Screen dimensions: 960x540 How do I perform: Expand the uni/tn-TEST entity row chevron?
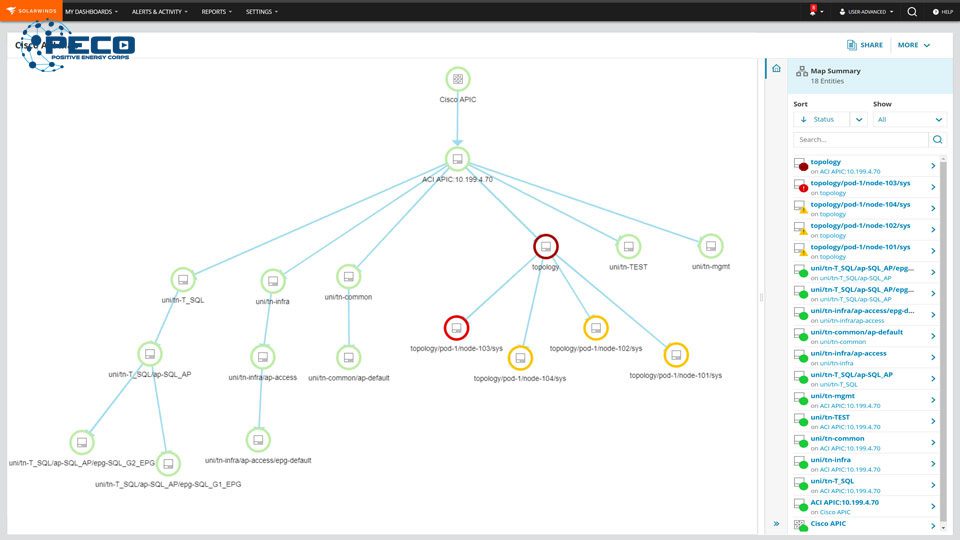coord(933,421)
